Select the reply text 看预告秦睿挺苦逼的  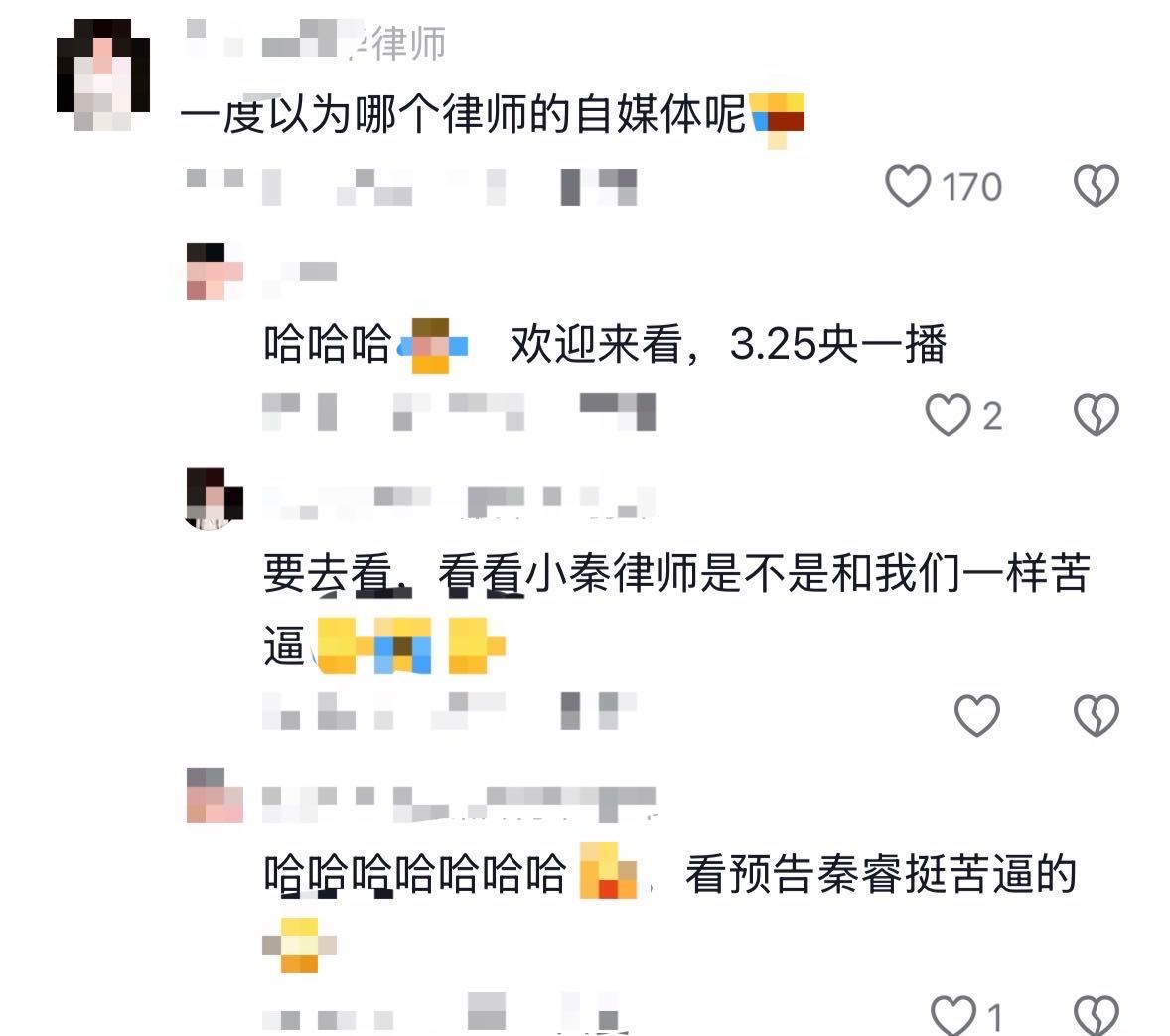pyautogui.click(x=881, y=874)
